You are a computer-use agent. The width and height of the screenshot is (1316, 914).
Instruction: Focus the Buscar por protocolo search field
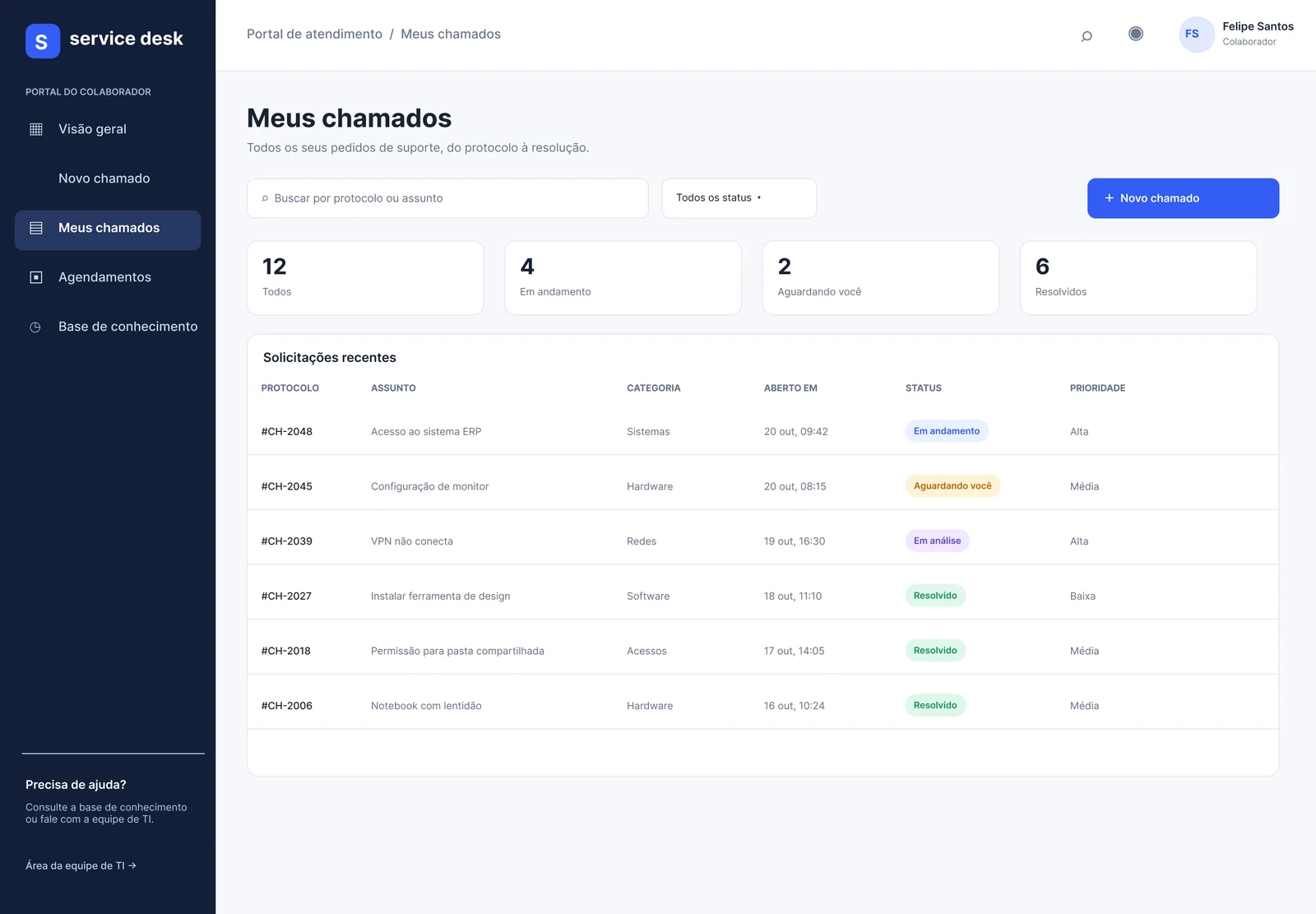tap(447, 198)
